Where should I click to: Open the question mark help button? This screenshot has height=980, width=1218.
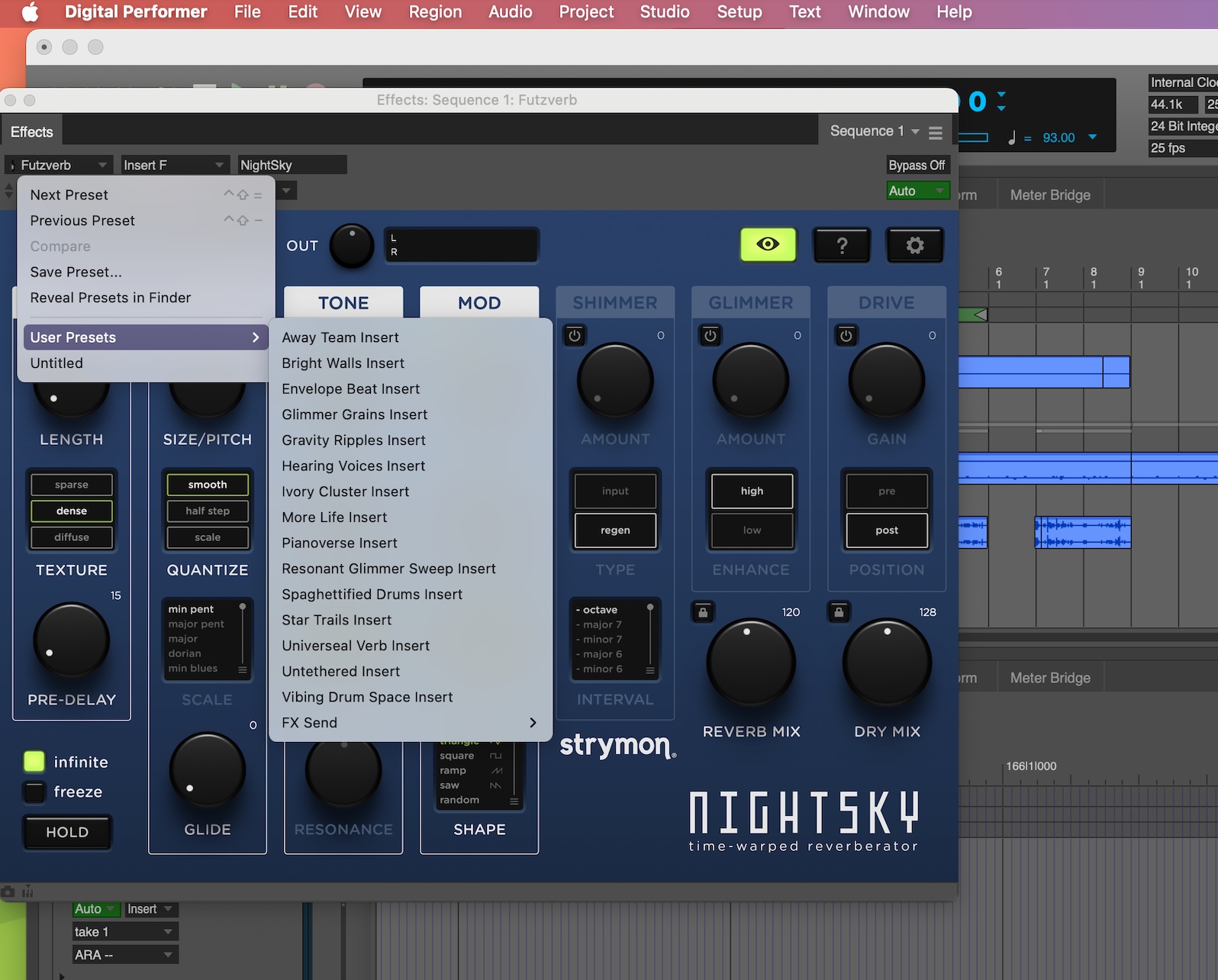841,245
